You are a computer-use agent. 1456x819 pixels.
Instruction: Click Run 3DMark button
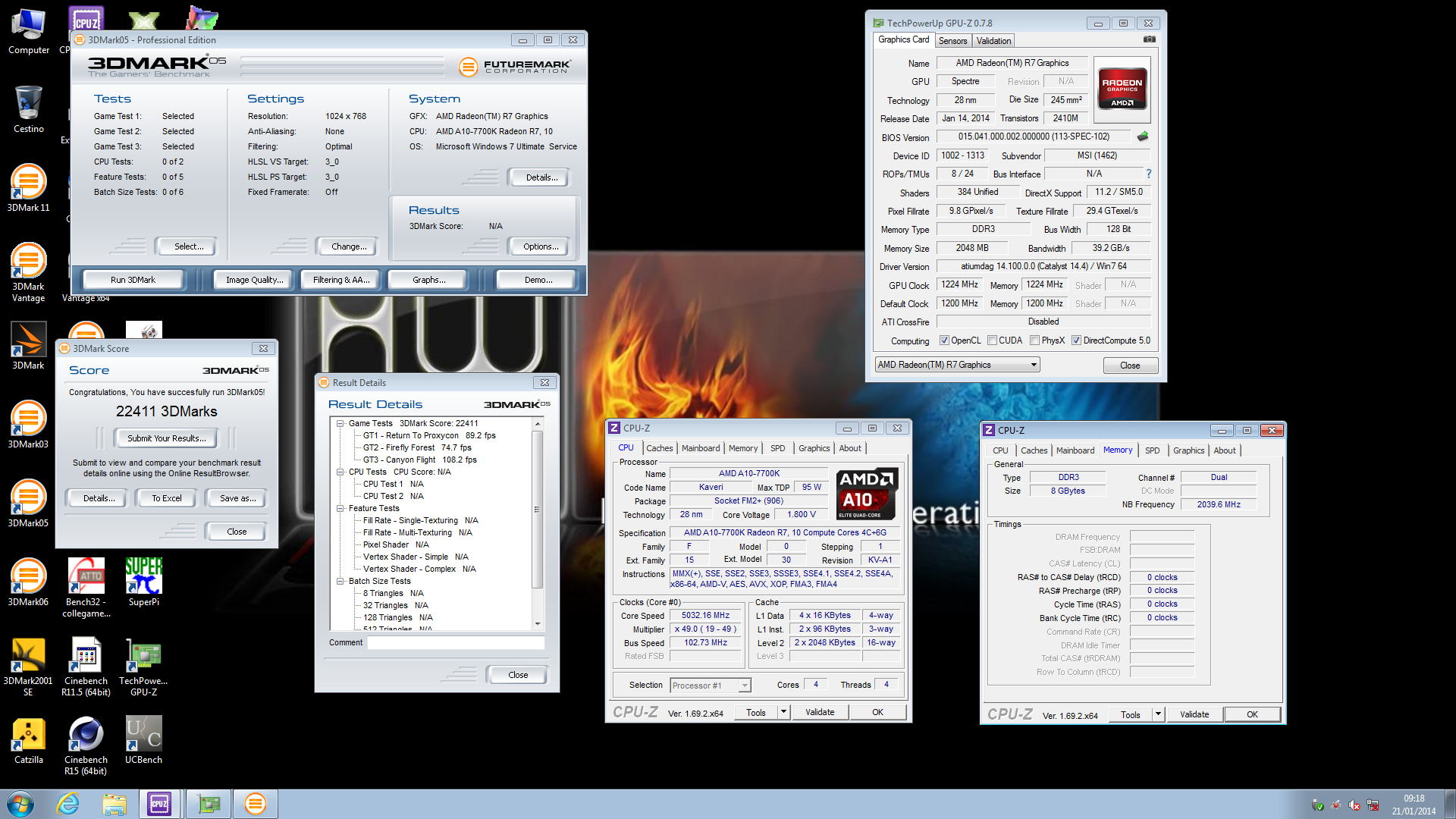click(133, 280)
